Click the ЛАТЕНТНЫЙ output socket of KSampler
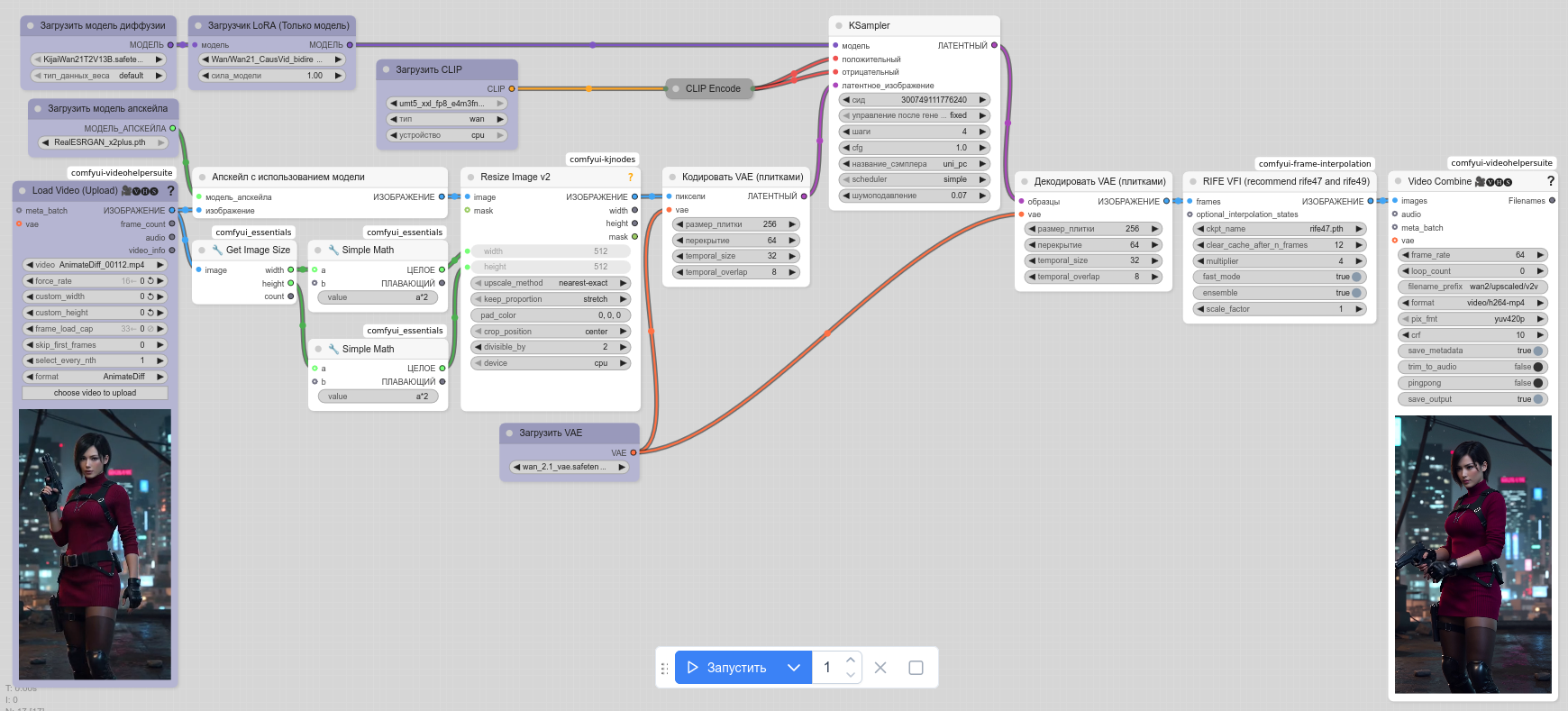Viewport: 1568px width, 711px height. pyautogui.click(x=994, y=45)
